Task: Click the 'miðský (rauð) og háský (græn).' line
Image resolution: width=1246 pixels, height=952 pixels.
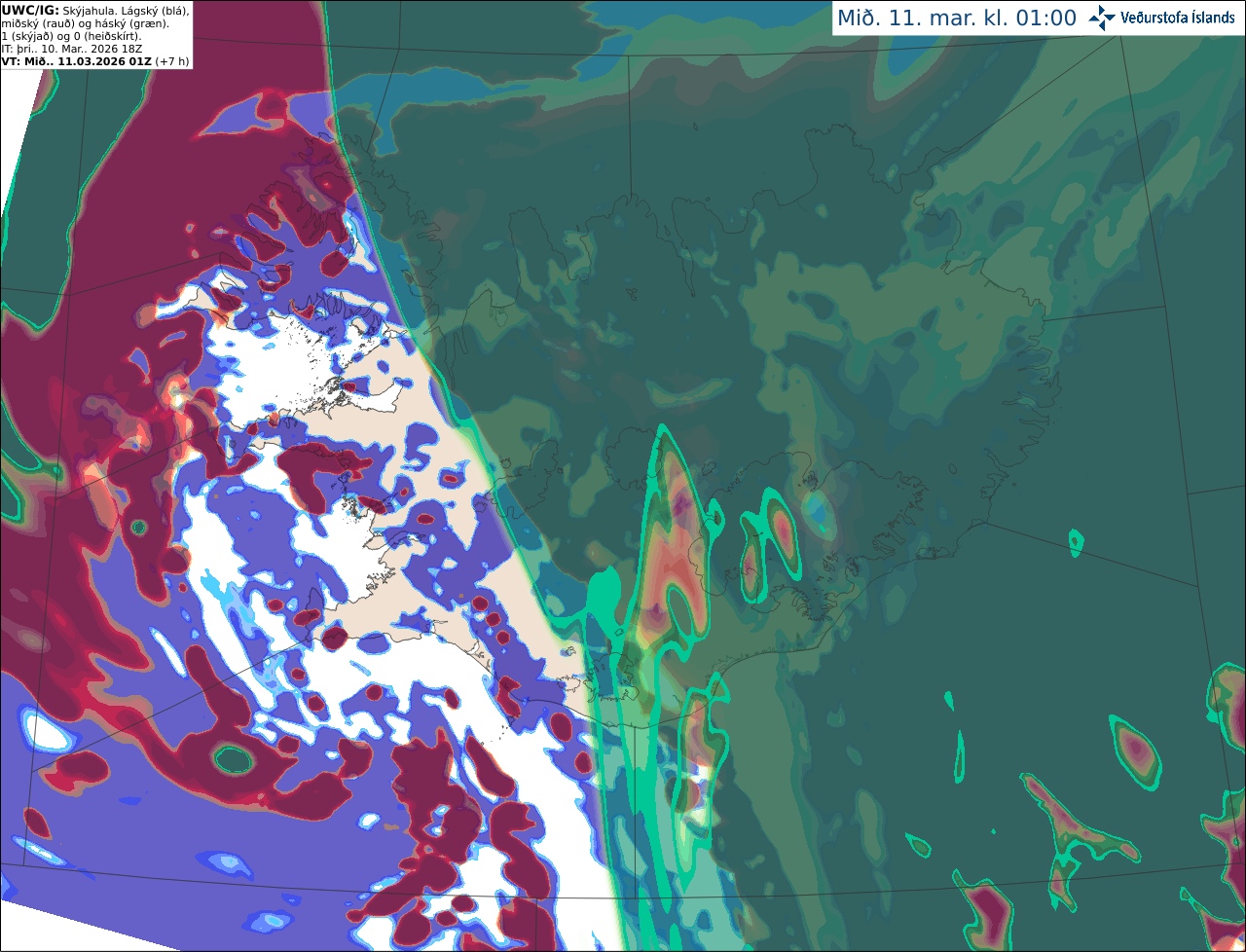Action: point(86,23)
